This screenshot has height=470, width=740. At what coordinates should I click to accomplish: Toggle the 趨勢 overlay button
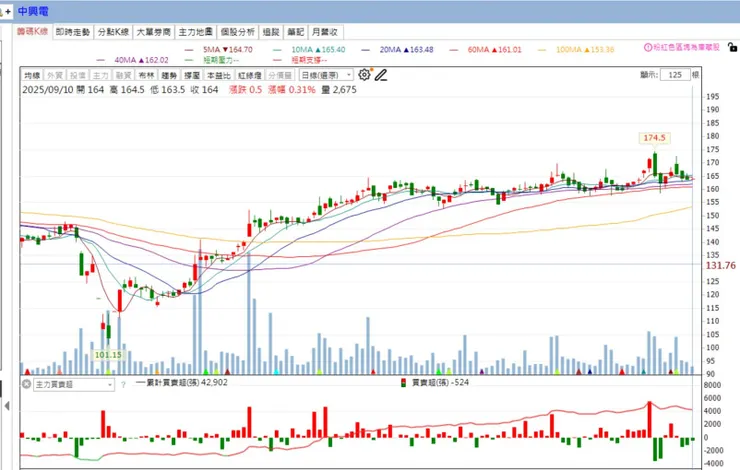[169, 75]
